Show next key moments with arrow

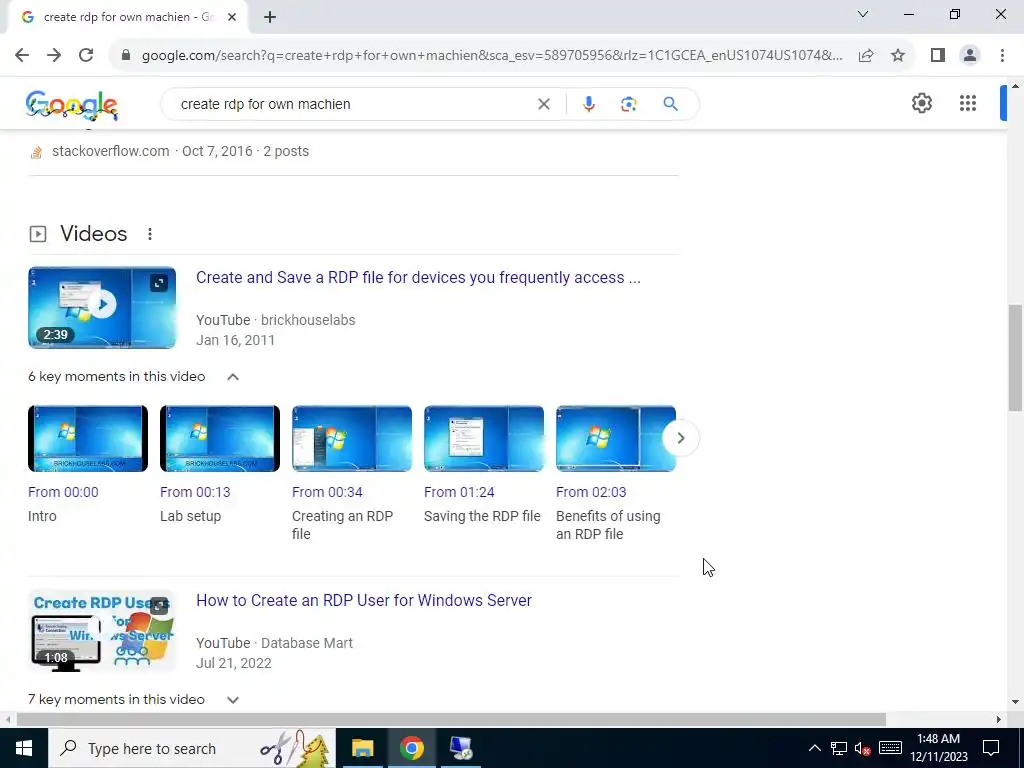680,438
